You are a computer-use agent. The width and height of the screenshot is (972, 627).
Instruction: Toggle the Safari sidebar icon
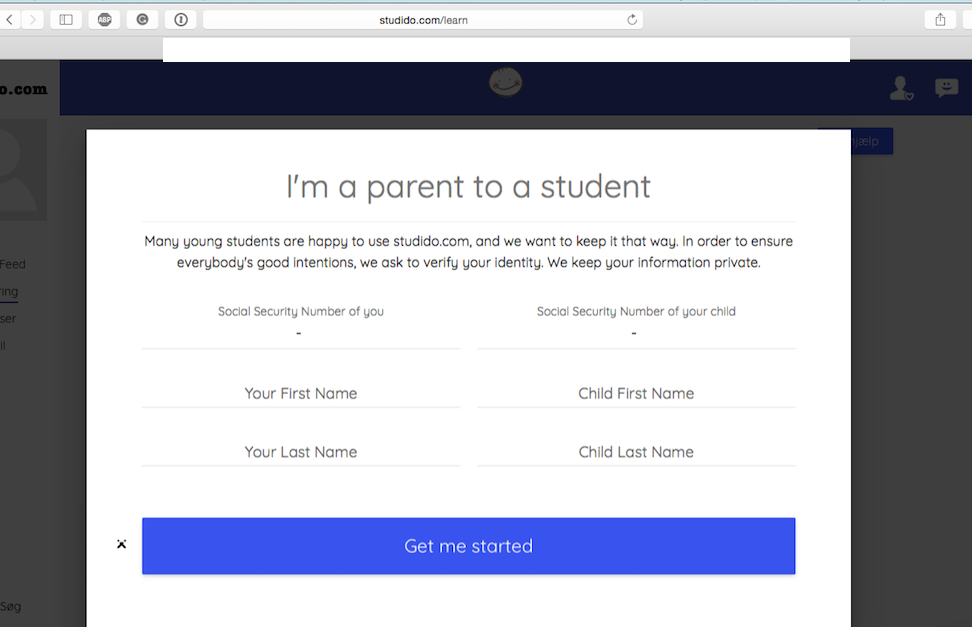[x=66, y=20]
